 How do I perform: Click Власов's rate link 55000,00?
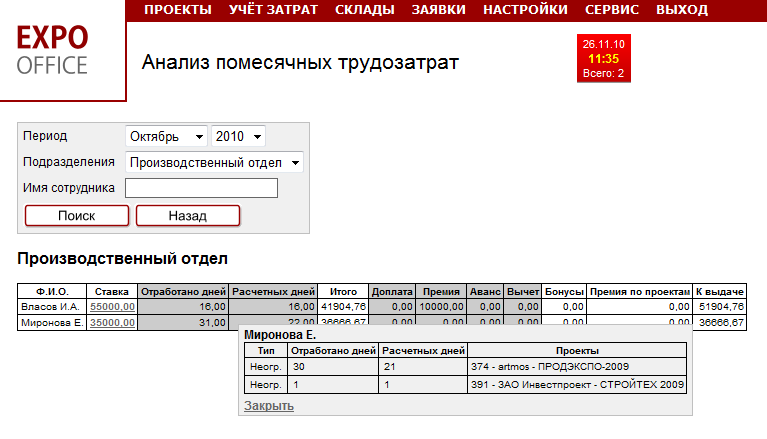click(112, 307)
